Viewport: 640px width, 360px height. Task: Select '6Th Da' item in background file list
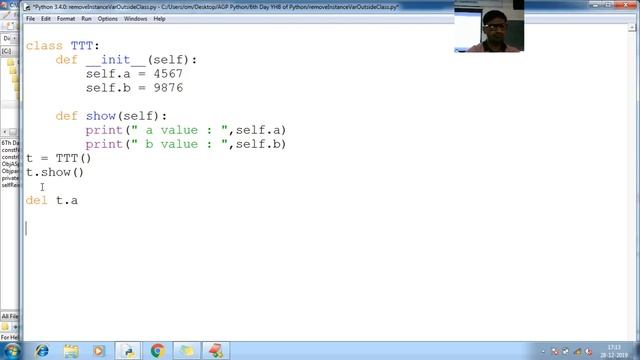(10, 143)
